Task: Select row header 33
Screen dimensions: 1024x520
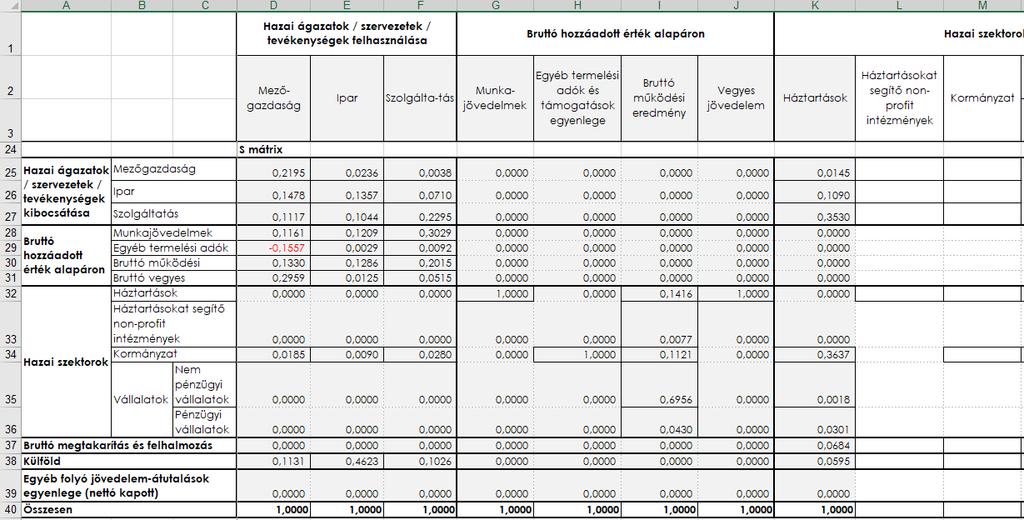Action: (10, 324)
